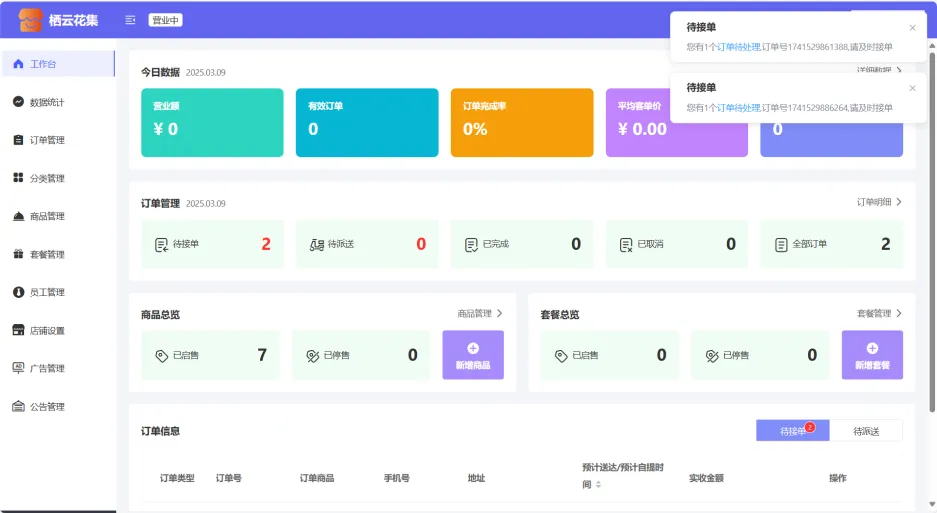This screenshot has width=937, height=513.
Task: Click the 新增套餐 button
Action: coord(871,355)
